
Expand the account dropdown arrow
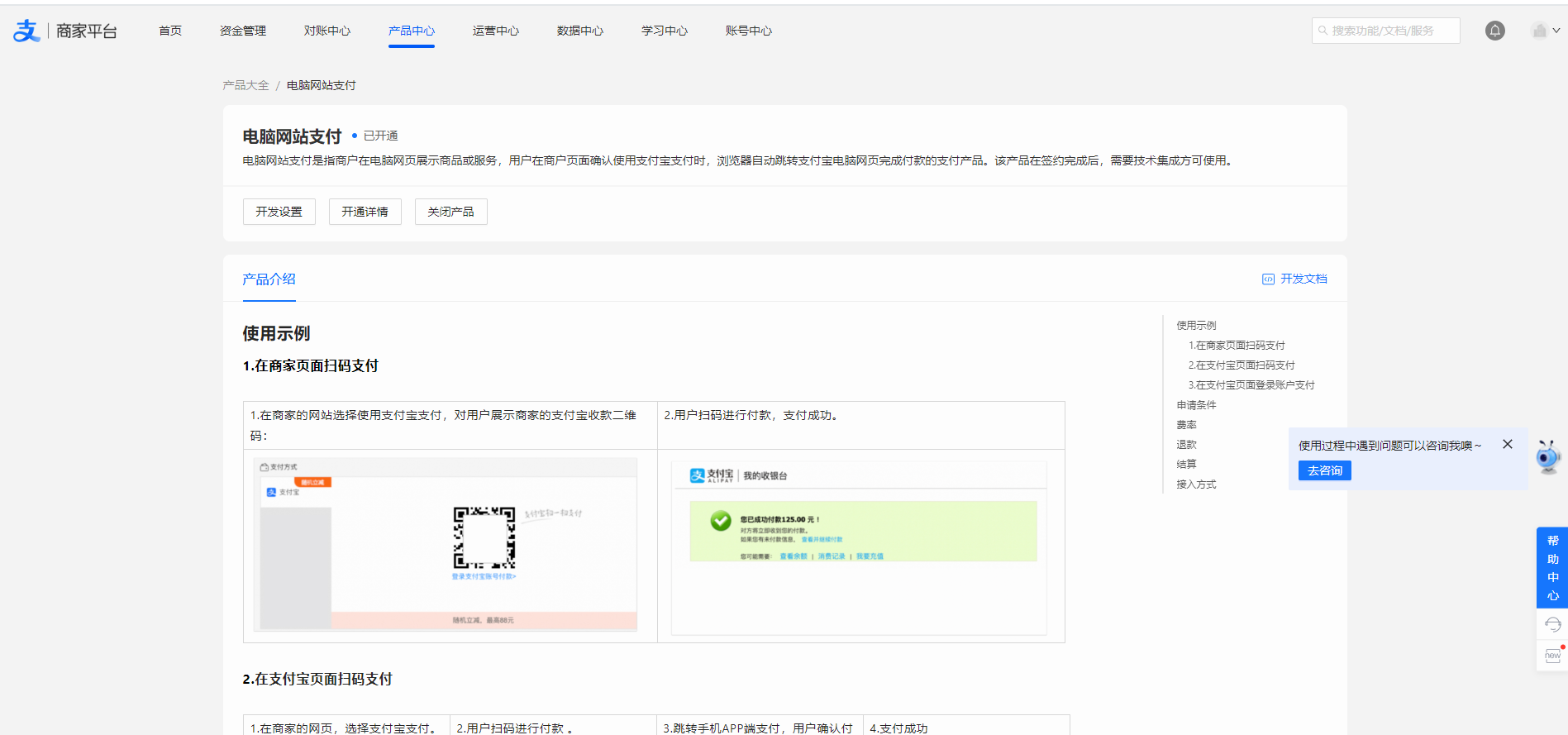point(1556,31)
